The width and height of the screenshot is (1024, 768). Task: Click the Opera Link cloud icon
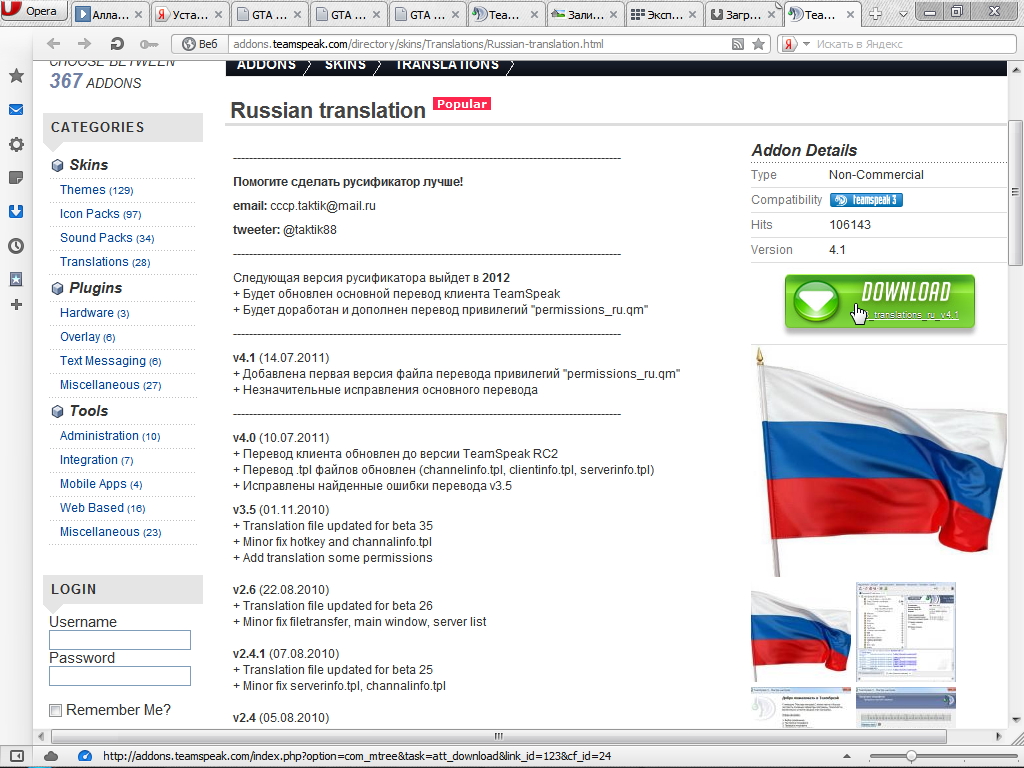[x=51, y=756]
